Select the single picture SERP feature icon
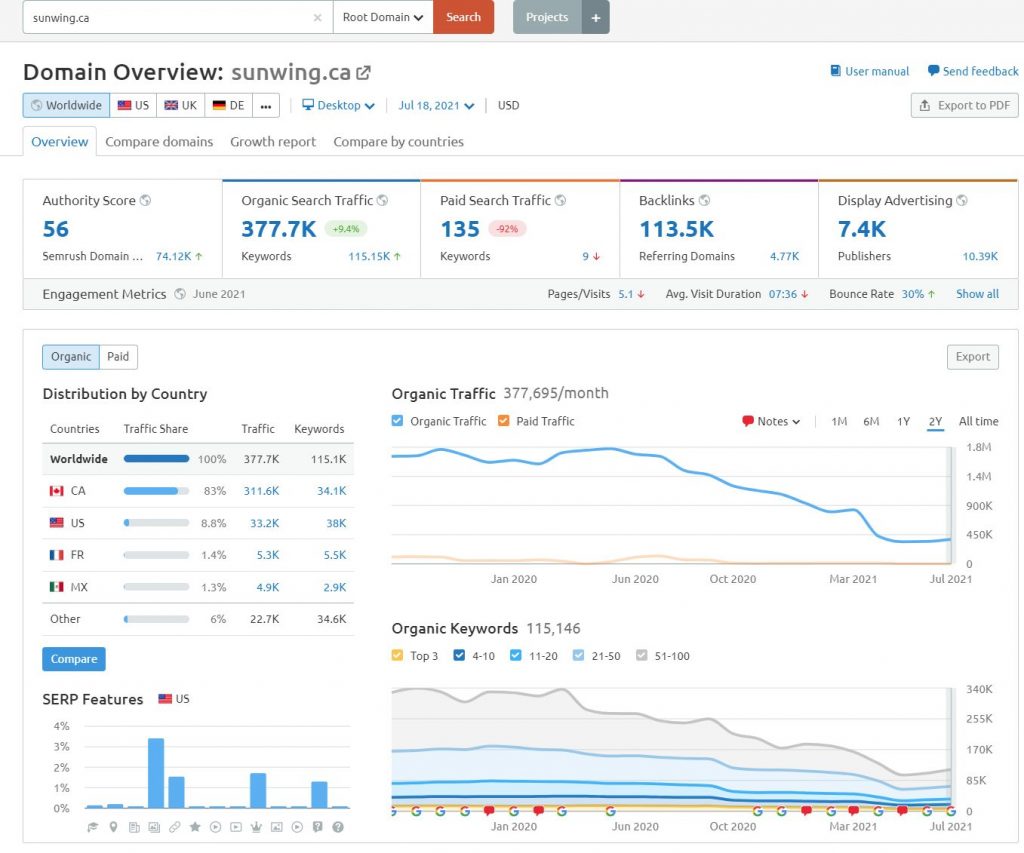 tap(276, 827)
